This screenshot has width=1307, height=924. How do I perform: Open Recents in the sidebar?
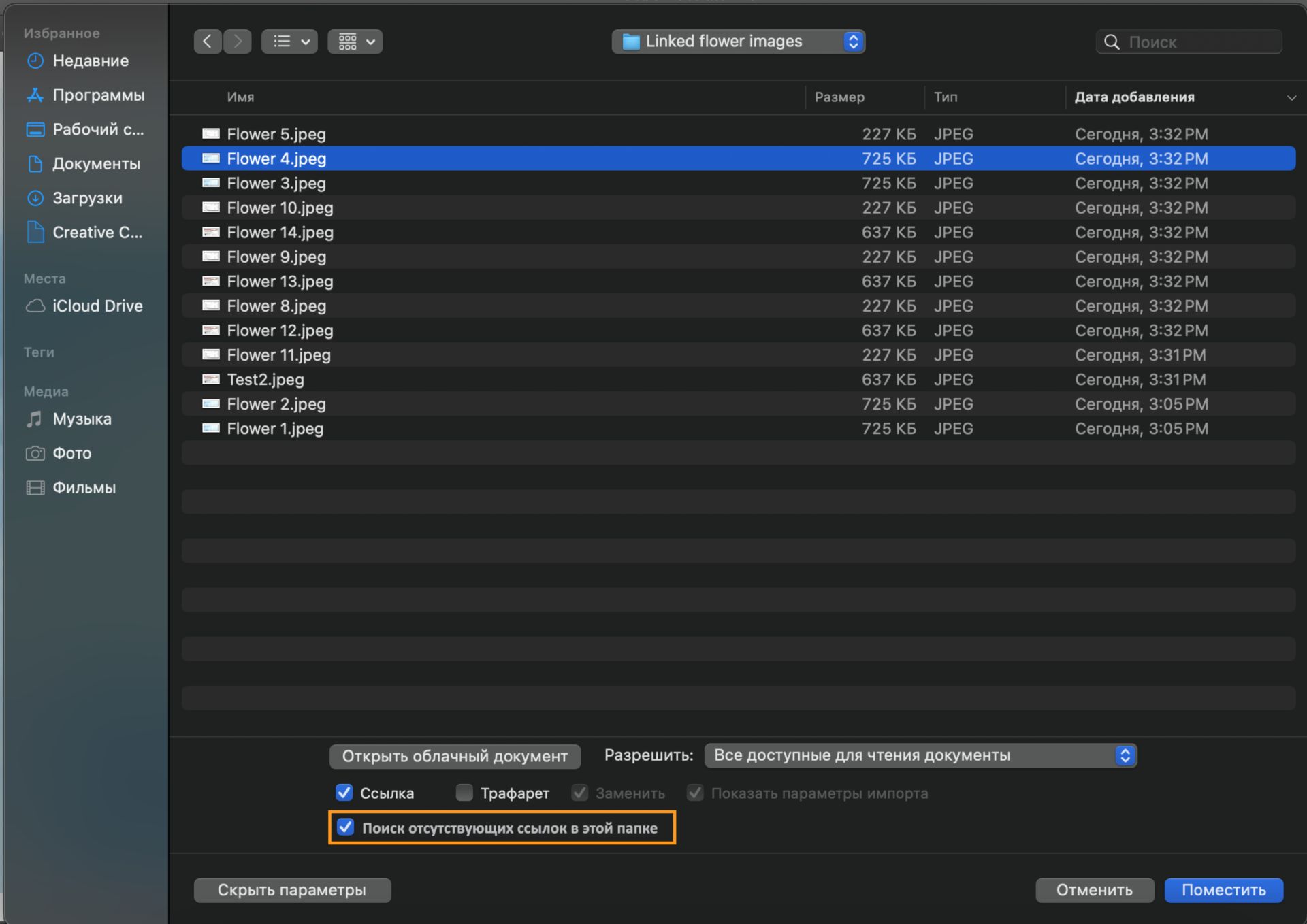click(x=90, y=61)
